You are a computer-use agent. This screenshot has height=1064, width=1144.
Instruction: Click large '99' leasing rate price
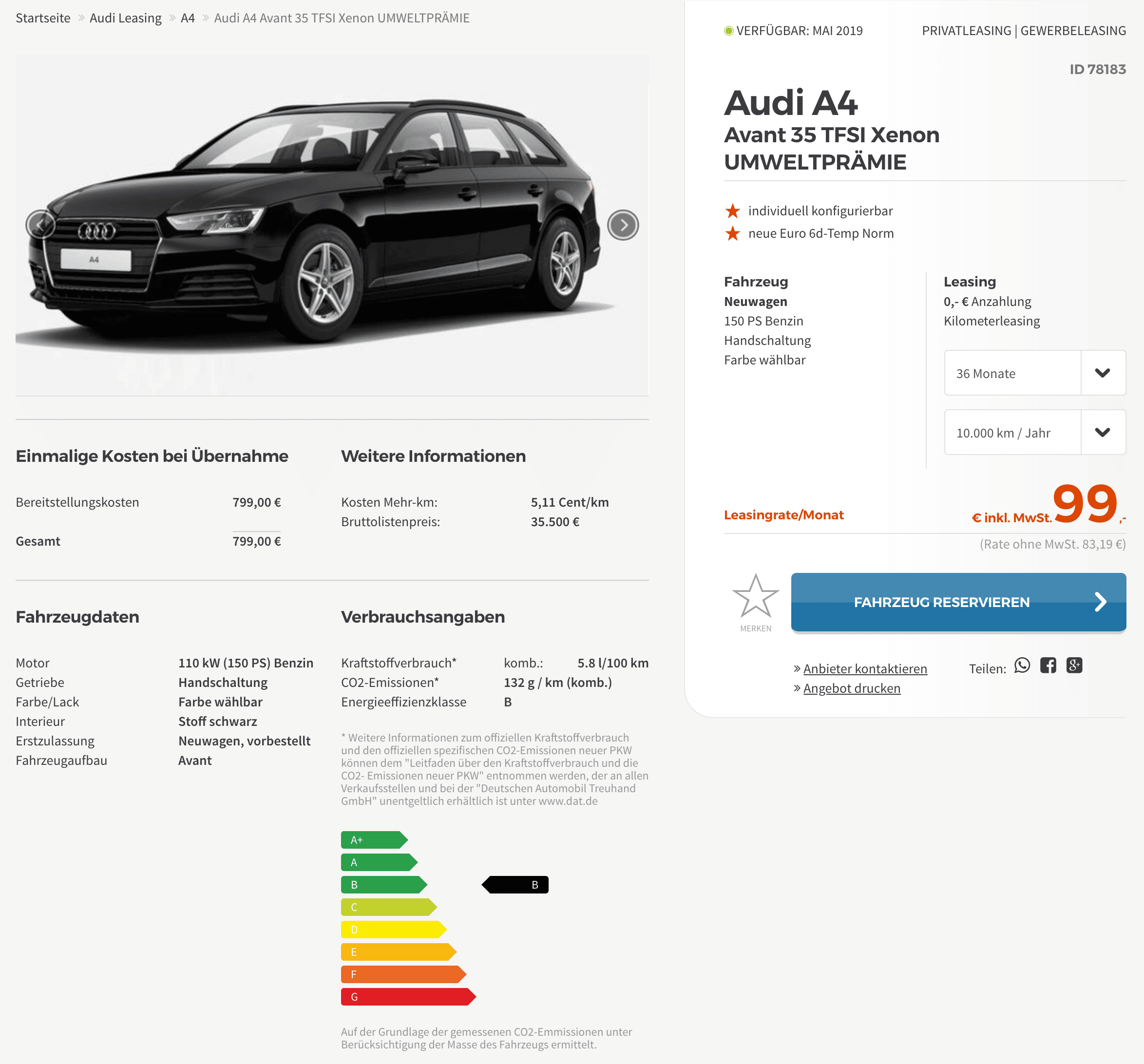1085,503
